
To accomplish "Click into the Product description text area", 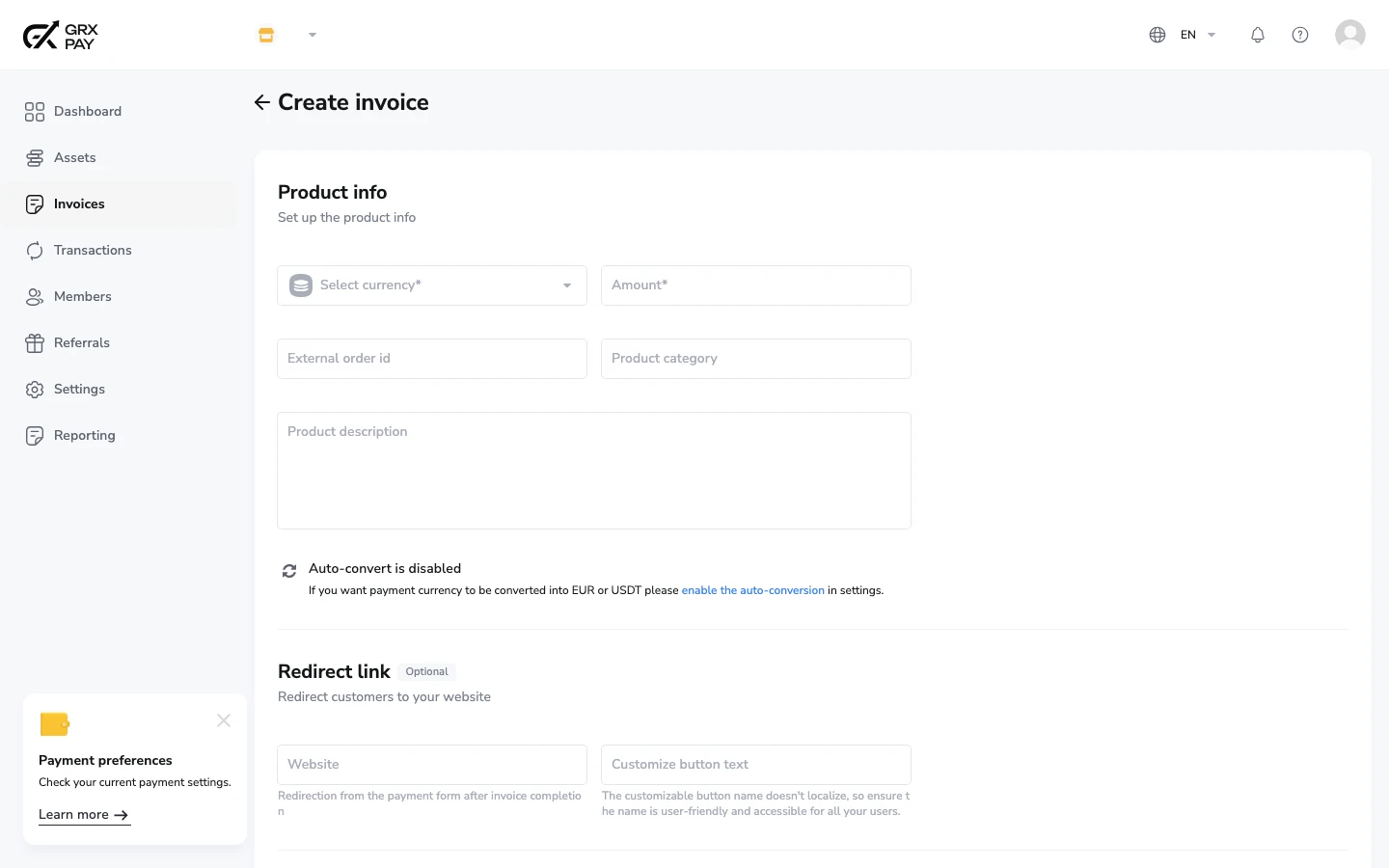I will click(x=594, y=471).
